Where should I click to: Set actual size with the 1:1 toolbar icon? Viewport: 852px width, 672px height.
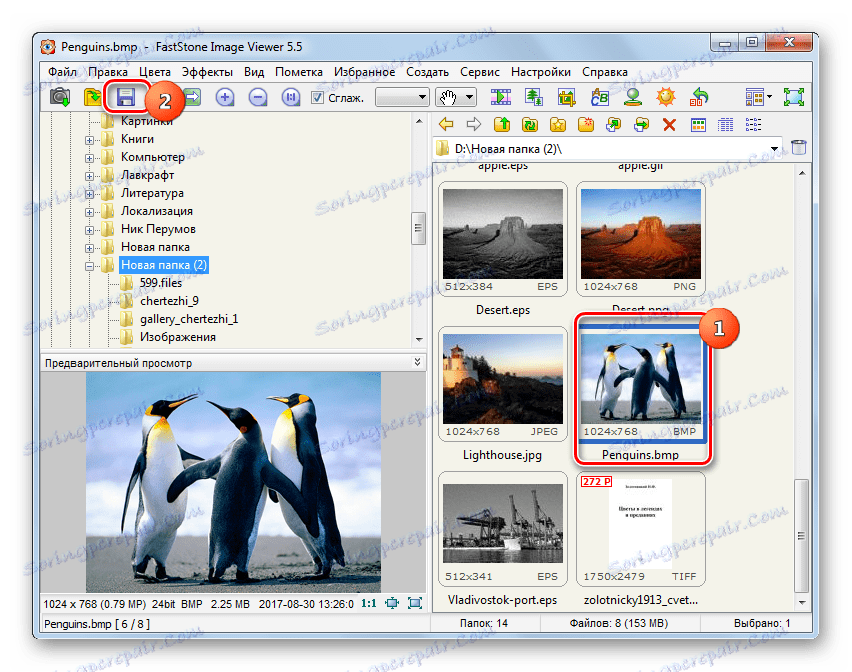(291, 97)
